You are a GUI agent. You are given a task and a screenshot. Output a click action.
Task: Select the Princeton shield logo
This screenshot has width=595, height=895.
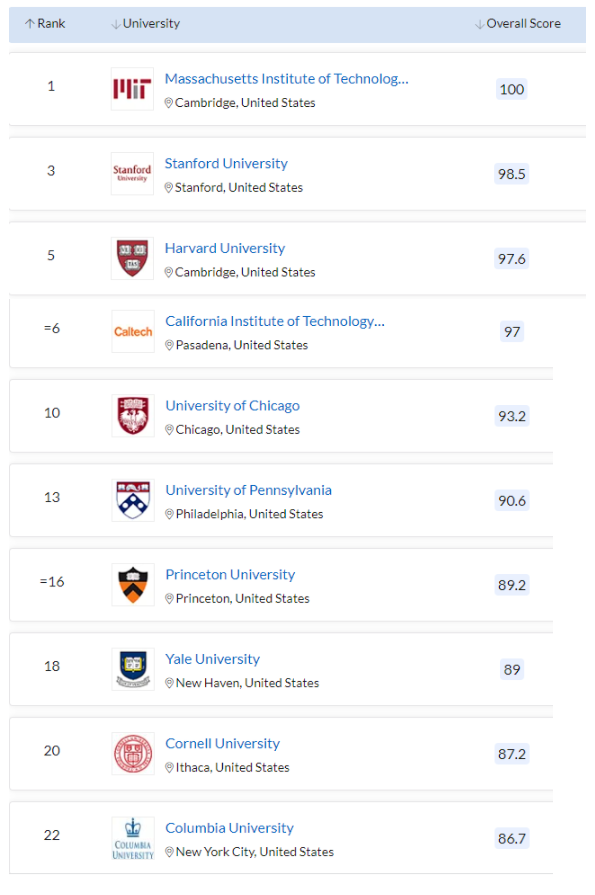tap(132, 584)
